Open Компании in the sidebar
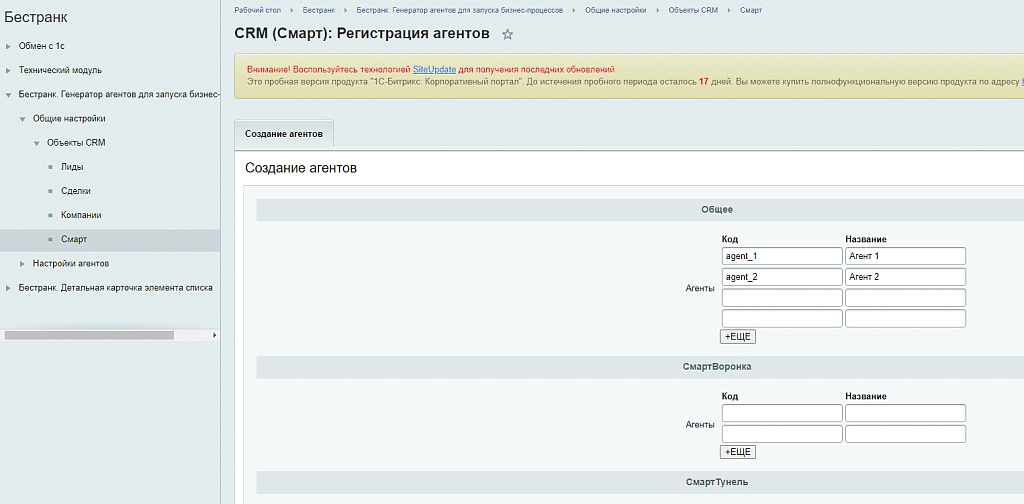 point(80,215)
